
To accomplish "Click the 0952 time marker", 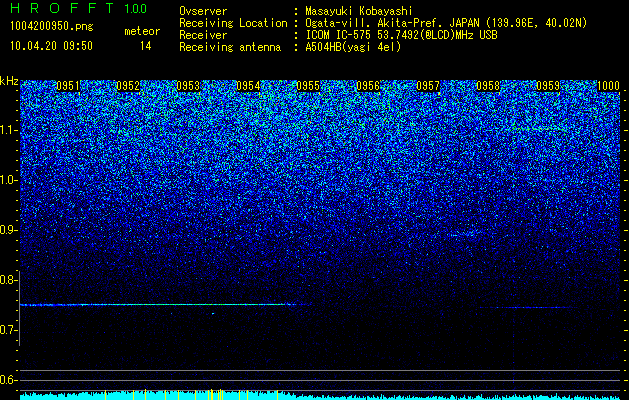I will coord(128,86).
